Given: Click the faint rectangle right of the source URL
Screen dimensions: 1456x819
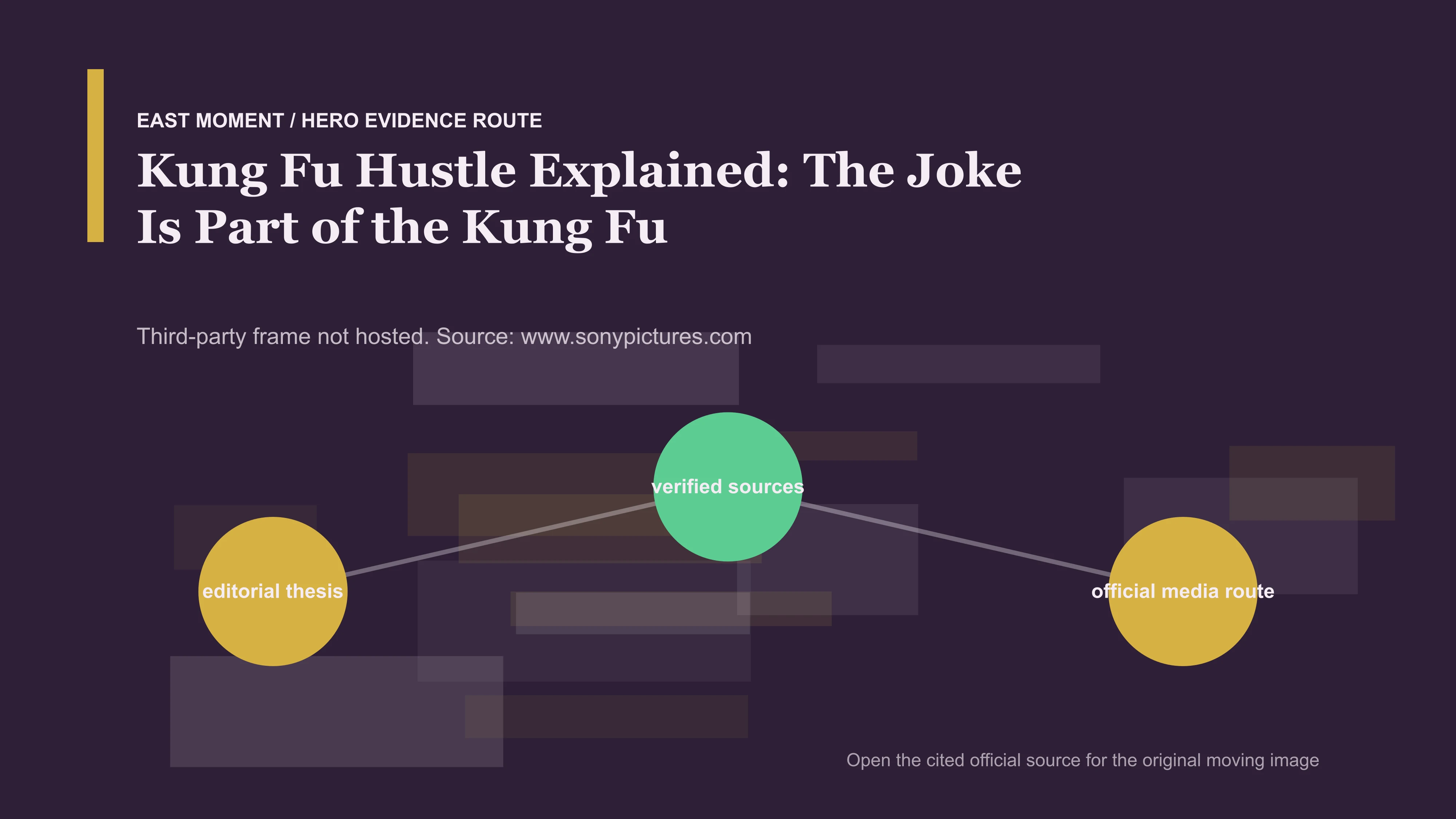Looking at the screenshot, I should pos(959,364).
